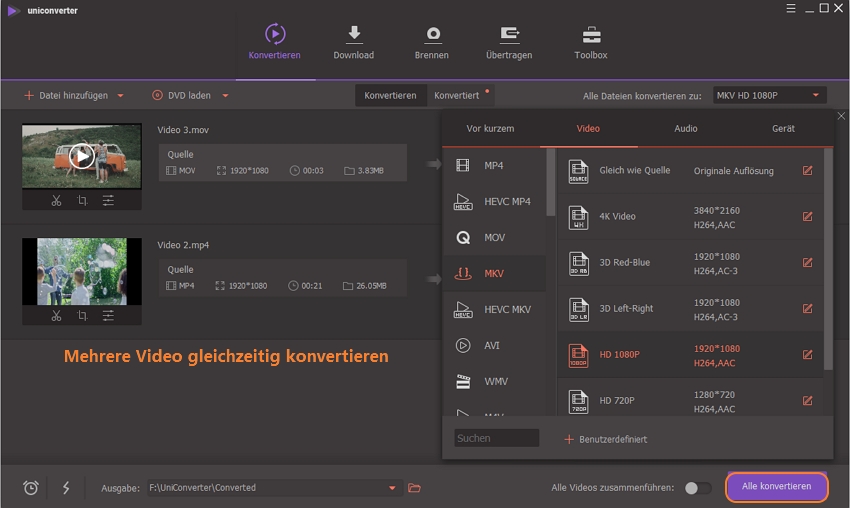Open effect settings icon for Video 2.mp4
Image resolution: width=850 pixels, height=508 pixels.
click(x=108, y=316)
